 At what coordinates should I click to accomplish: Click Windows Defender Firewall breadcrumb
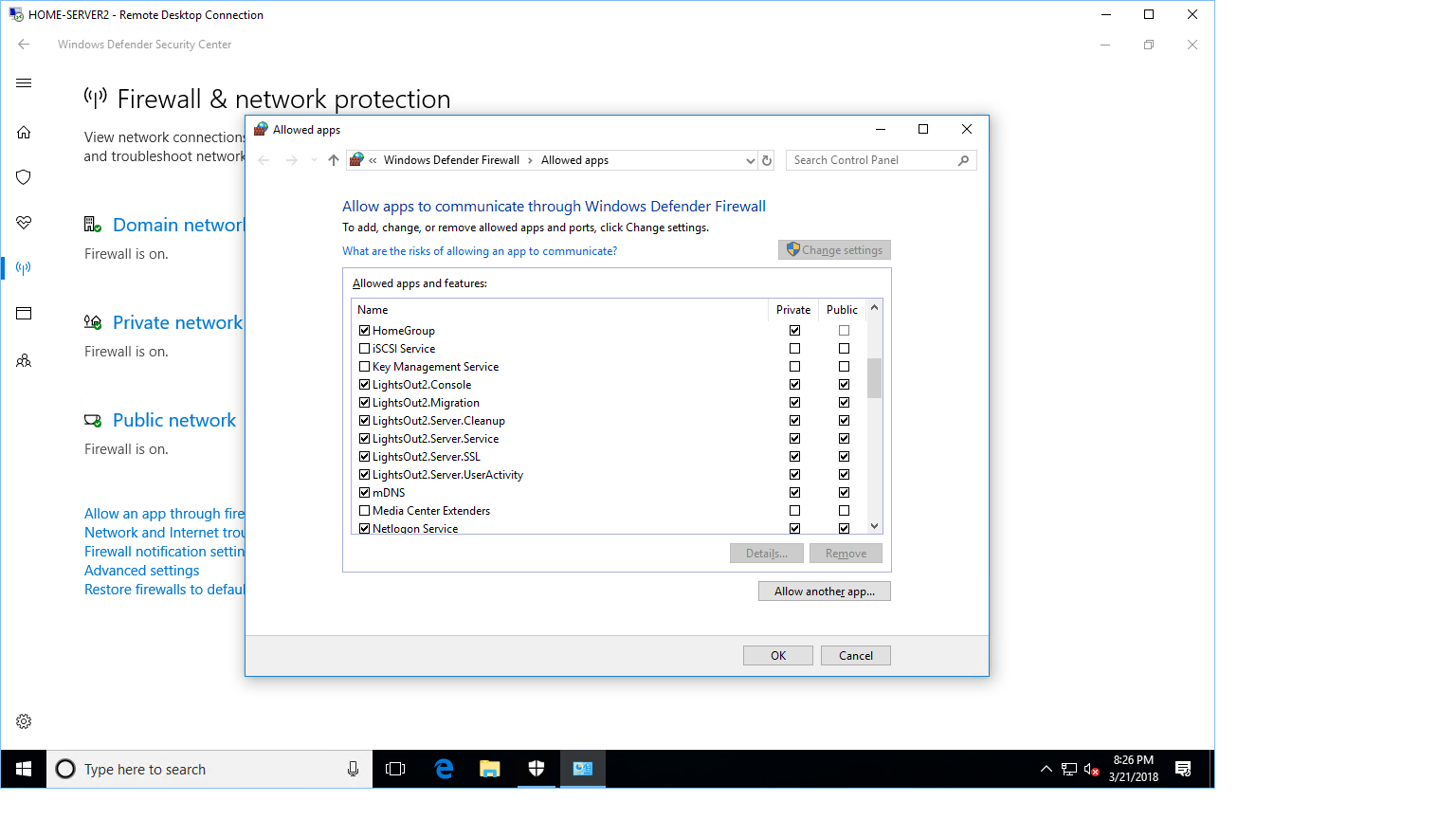451,160
